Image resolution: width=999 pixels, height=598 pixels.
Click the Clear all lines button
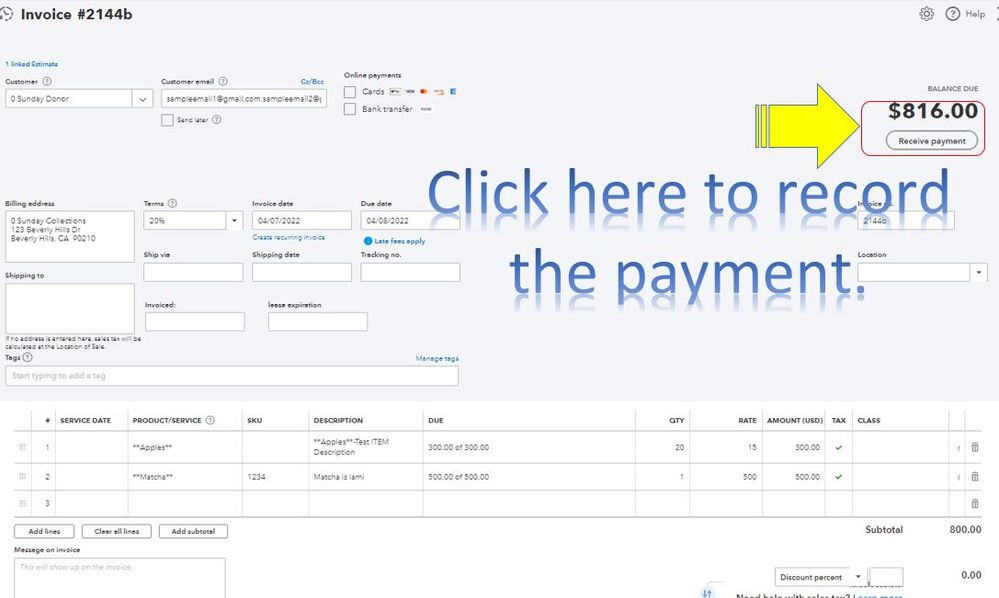click(117, 531)
